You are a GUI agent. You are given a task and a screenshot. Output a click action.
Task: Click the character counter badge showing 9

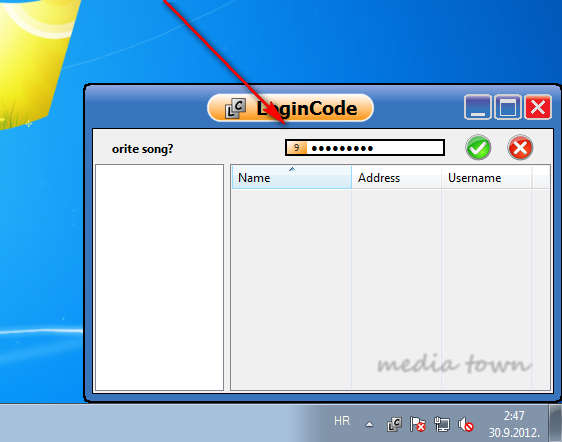(297, 148)
